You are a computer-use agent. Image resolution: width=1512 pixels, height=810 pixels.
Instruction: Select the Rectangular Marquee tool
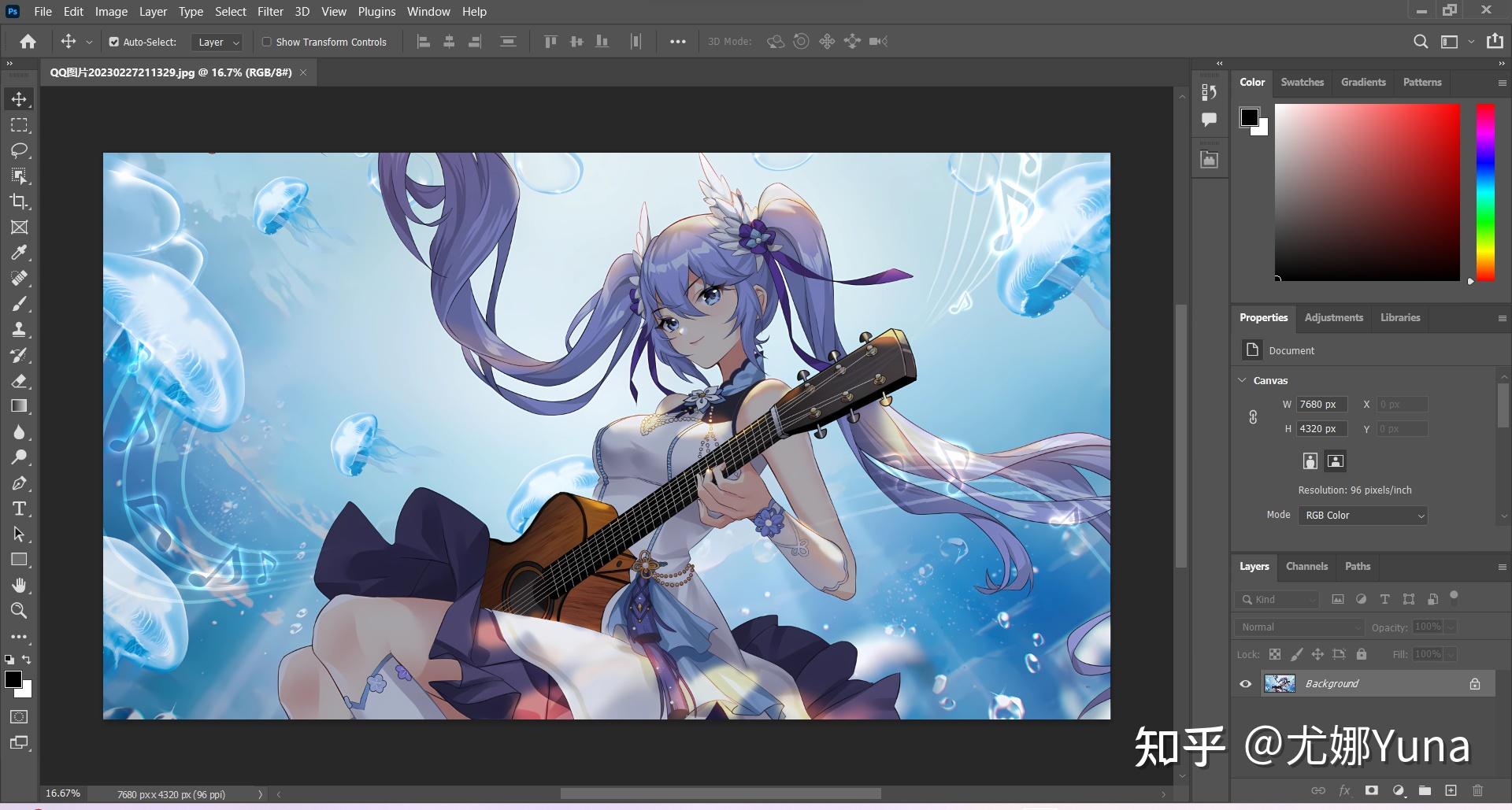click(x=19, y=125)
